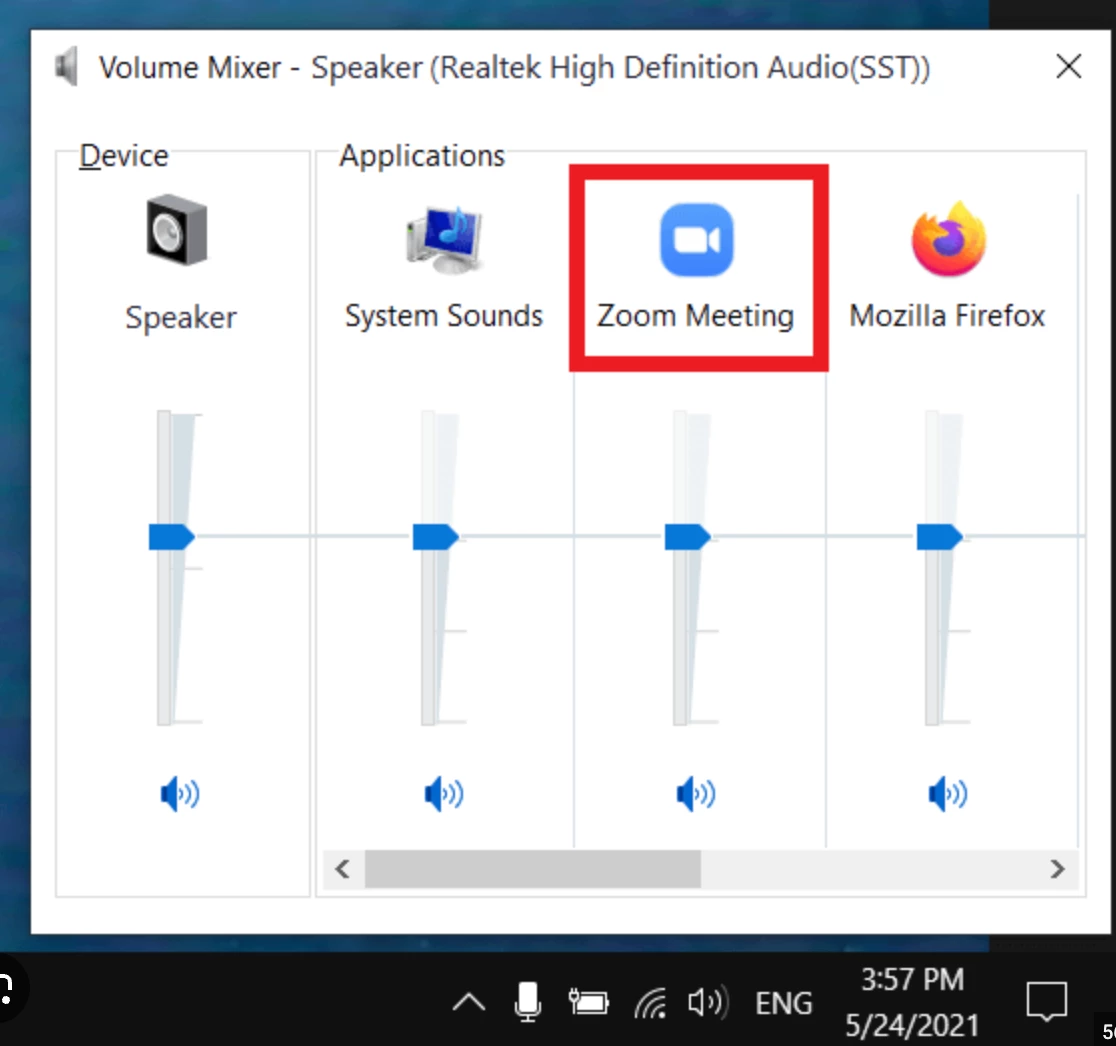
Task: Click the System Sounds icon
Action: click(x=444, y=239)
